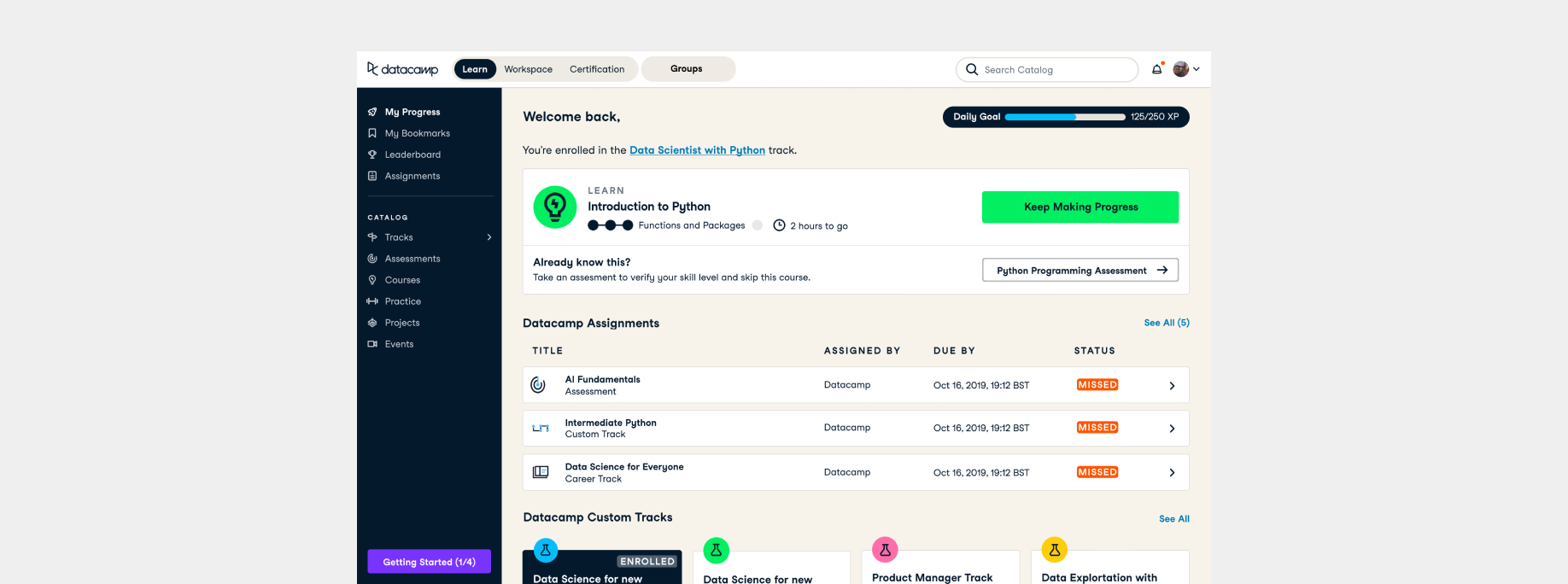Screen dimensions: 1568x584
Task: Click See All (5) assignments link
Action: (1167, 323)
